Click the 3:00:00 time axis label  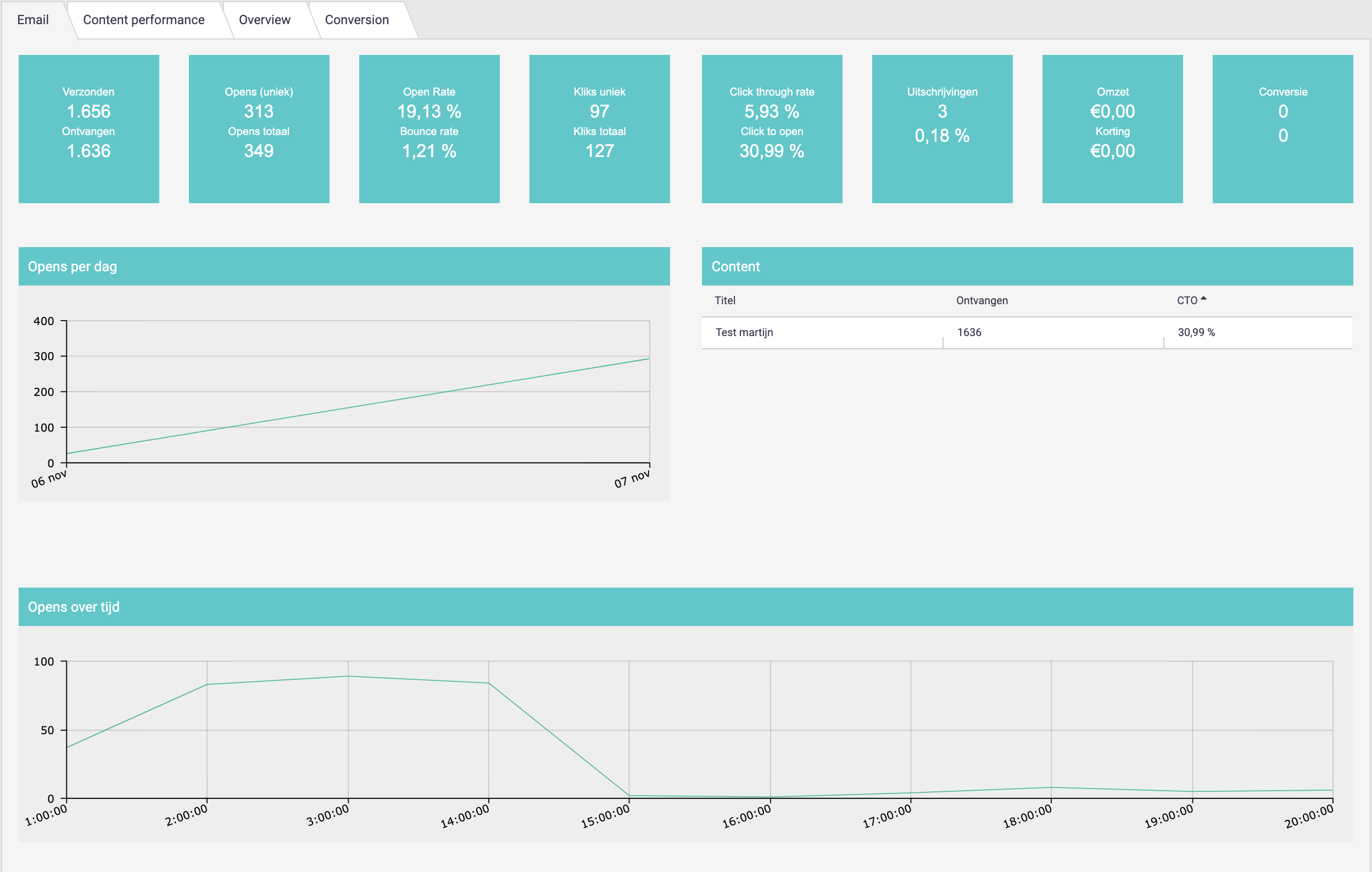tap(327, 815)
